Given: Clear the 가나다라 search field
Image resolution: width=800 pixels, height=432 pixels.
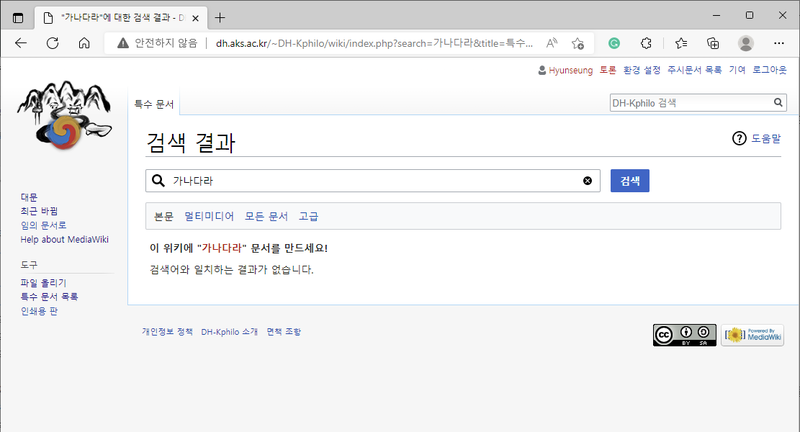Looking at the screenshot, I should coord(587,181).
